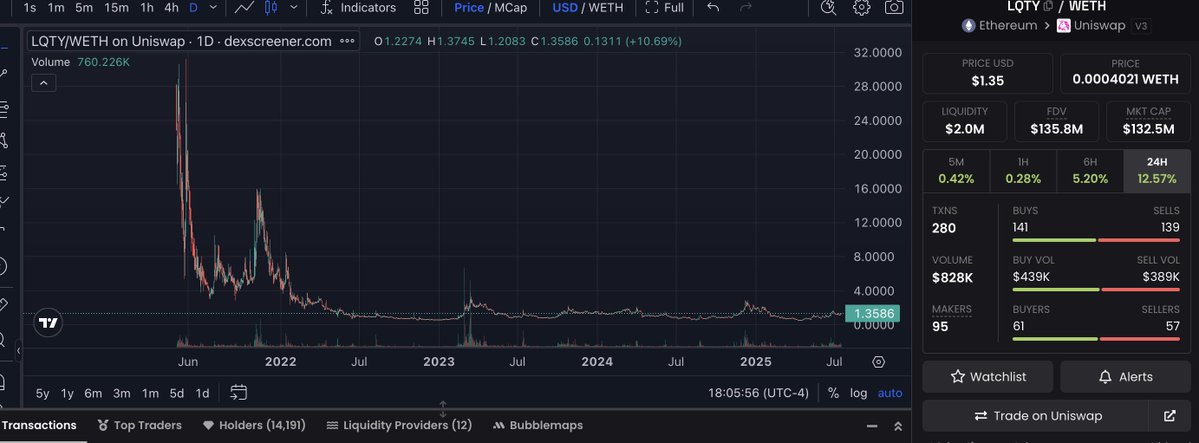Select 1H price change period
This screenshot has width=1199, height=443.
point(1023,171)
